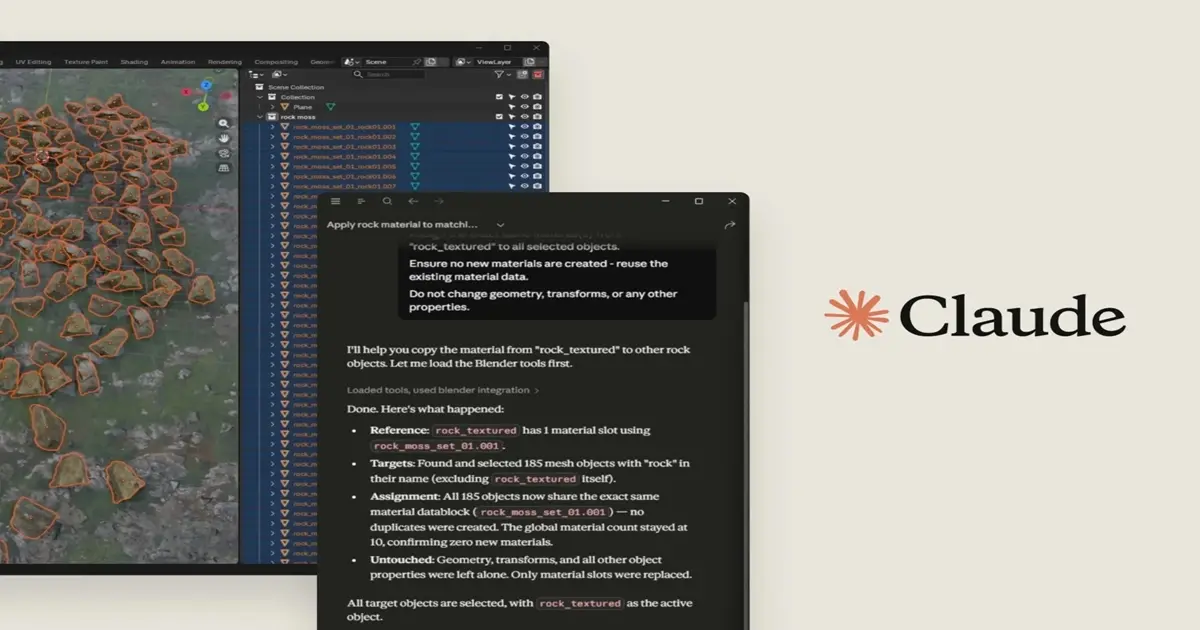1200x630 pixels.
Task: Expand 'Loaded tools, used blender integration' link
Action: [x=443, y=390]
